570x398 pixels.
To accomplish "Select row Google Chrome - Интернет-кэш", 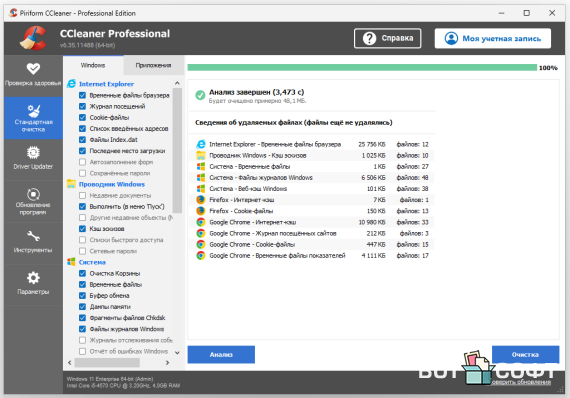I will tap(312, 222).
